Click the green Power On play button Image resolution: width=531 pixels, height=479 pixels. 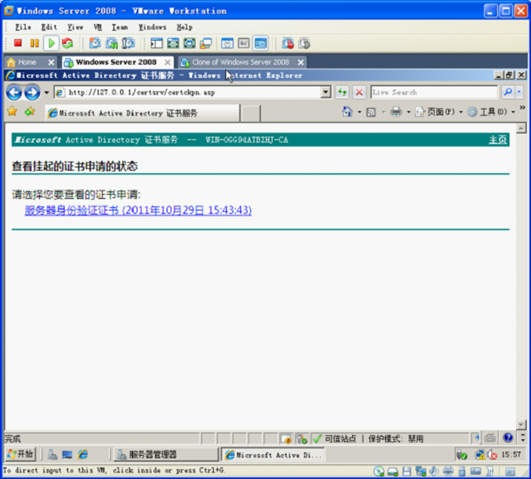coord(51,43)
